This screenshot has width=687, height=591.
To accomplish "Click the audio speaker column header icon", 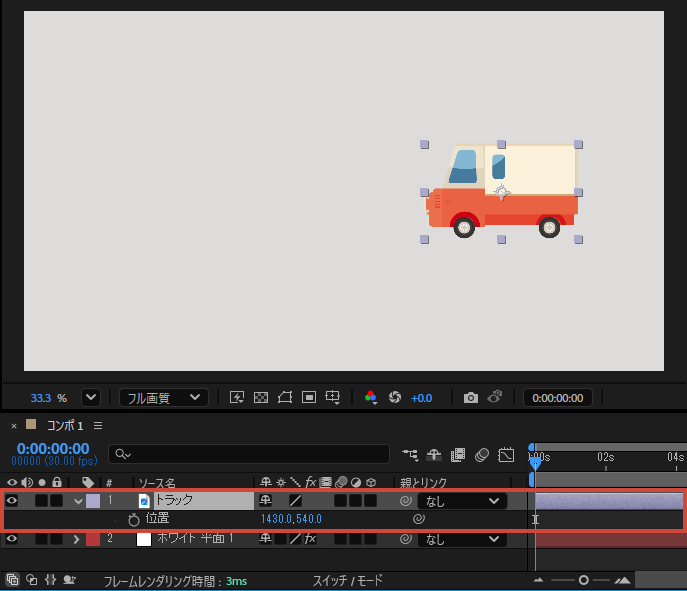I will [27, 482].
